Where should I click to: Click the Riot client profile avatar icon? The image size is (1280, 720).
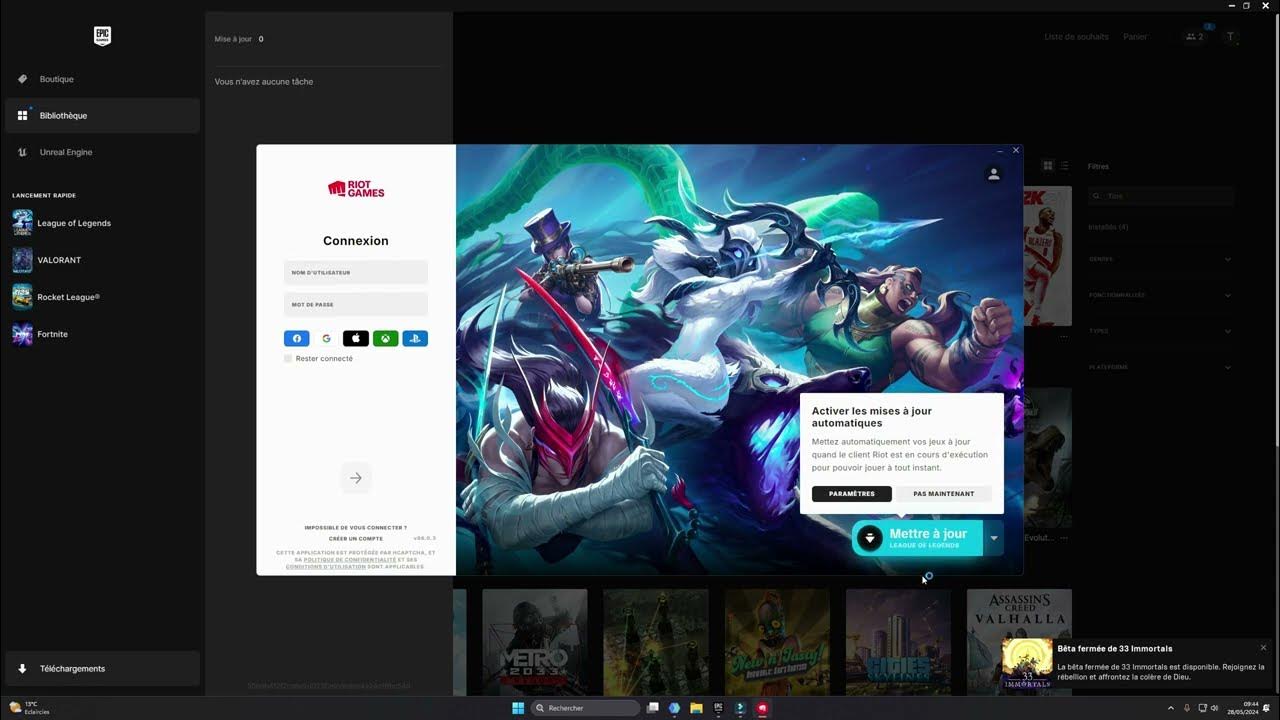coord(993,174)
